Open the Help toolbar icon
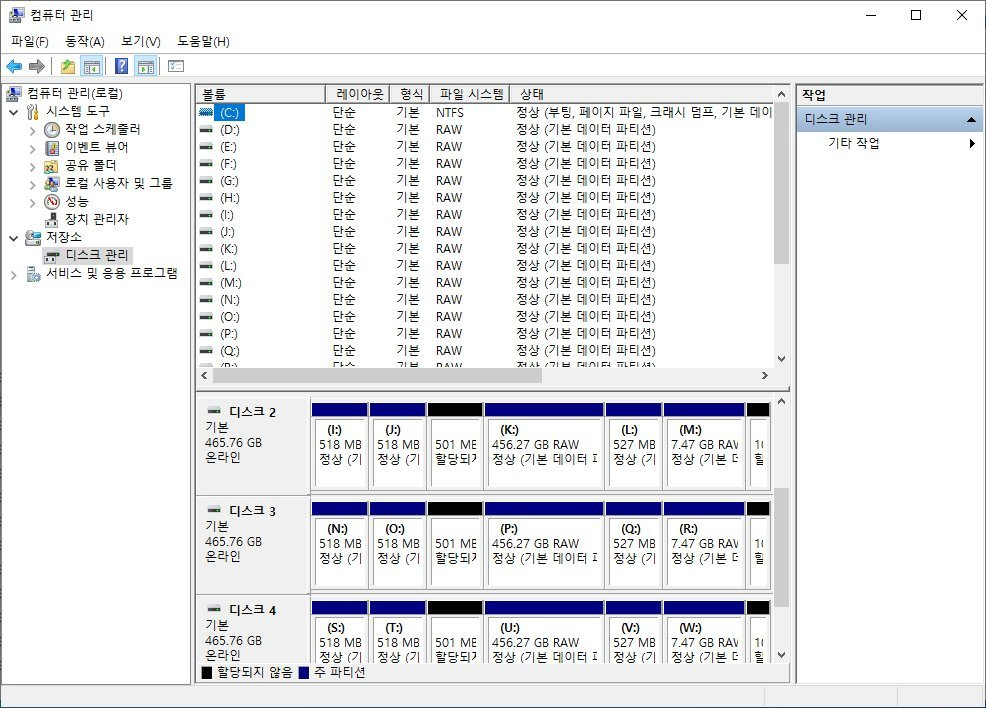 point(121,66)
